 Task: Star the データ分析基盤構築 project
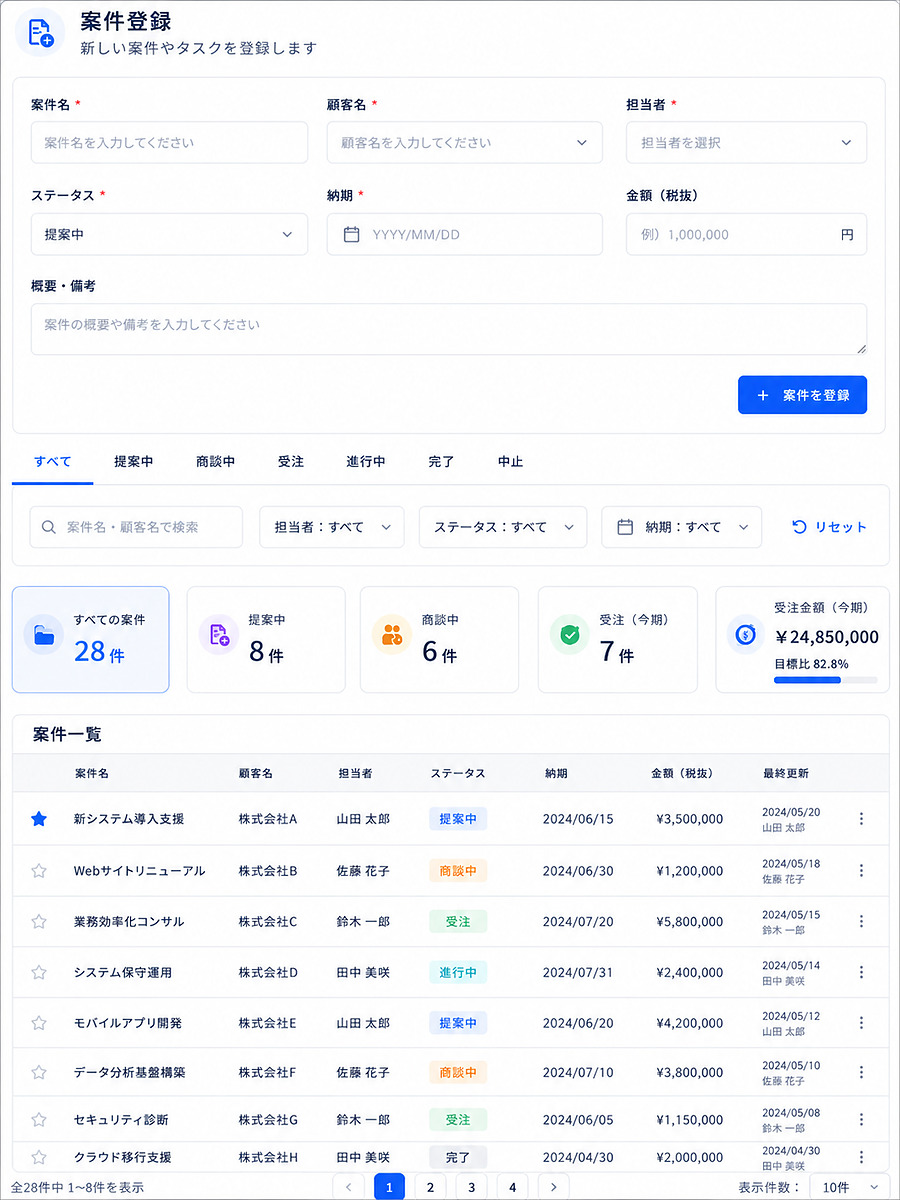pyautogui.click(x=39, y=1072)
